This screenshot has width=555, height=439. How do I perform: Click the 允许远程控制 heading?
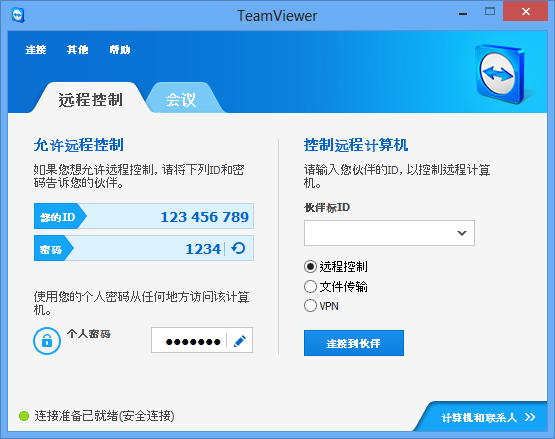78,145
